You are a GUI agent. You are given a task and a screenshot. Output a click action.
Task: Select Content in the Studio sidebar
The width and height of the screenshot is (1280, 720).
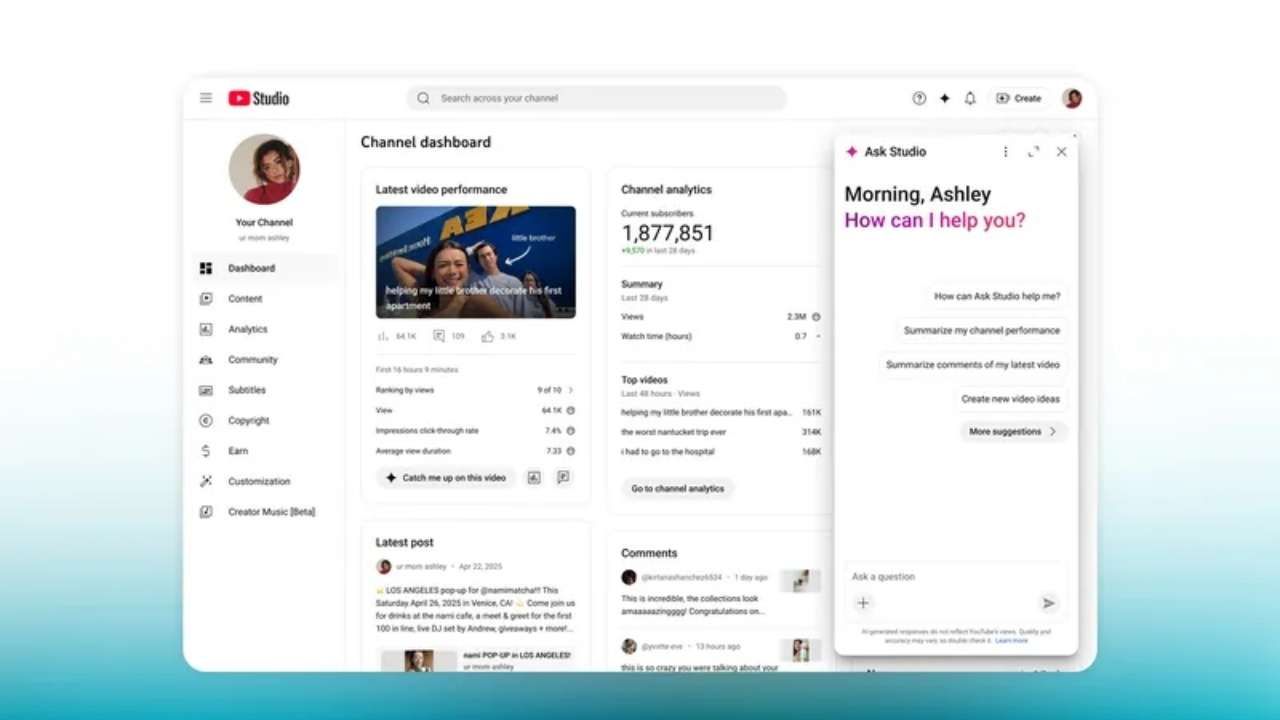click(244, 298)
